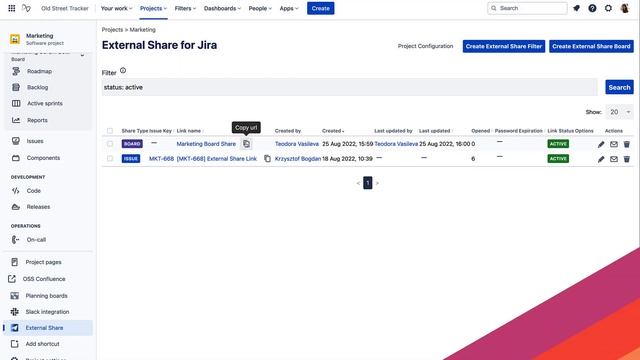This screenshot has width=640, height=360.
Task: Sort by Created column header
Action: point(333,131)
